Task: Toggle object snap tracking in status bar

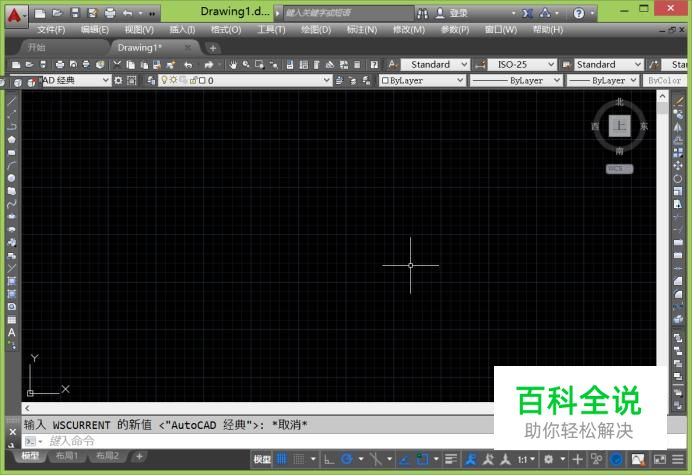Action: (x=404, y=460)
